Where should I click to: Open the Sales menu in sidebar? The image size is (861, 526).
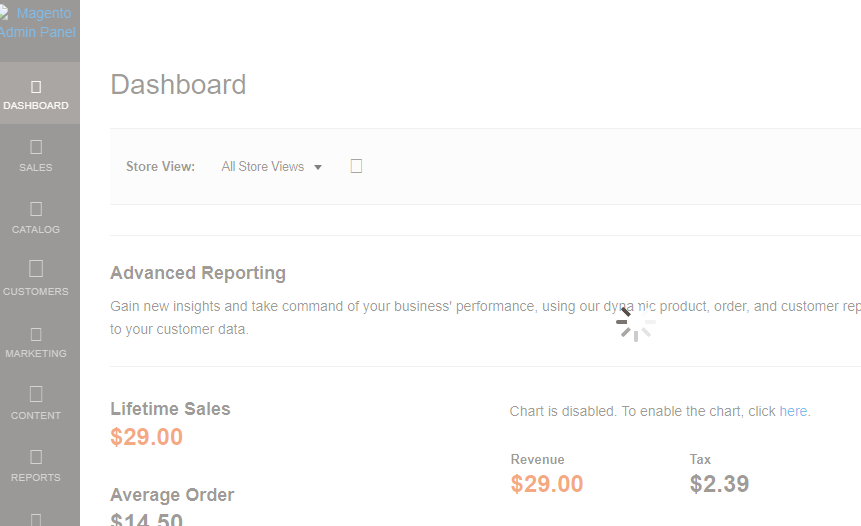(36, 156)
